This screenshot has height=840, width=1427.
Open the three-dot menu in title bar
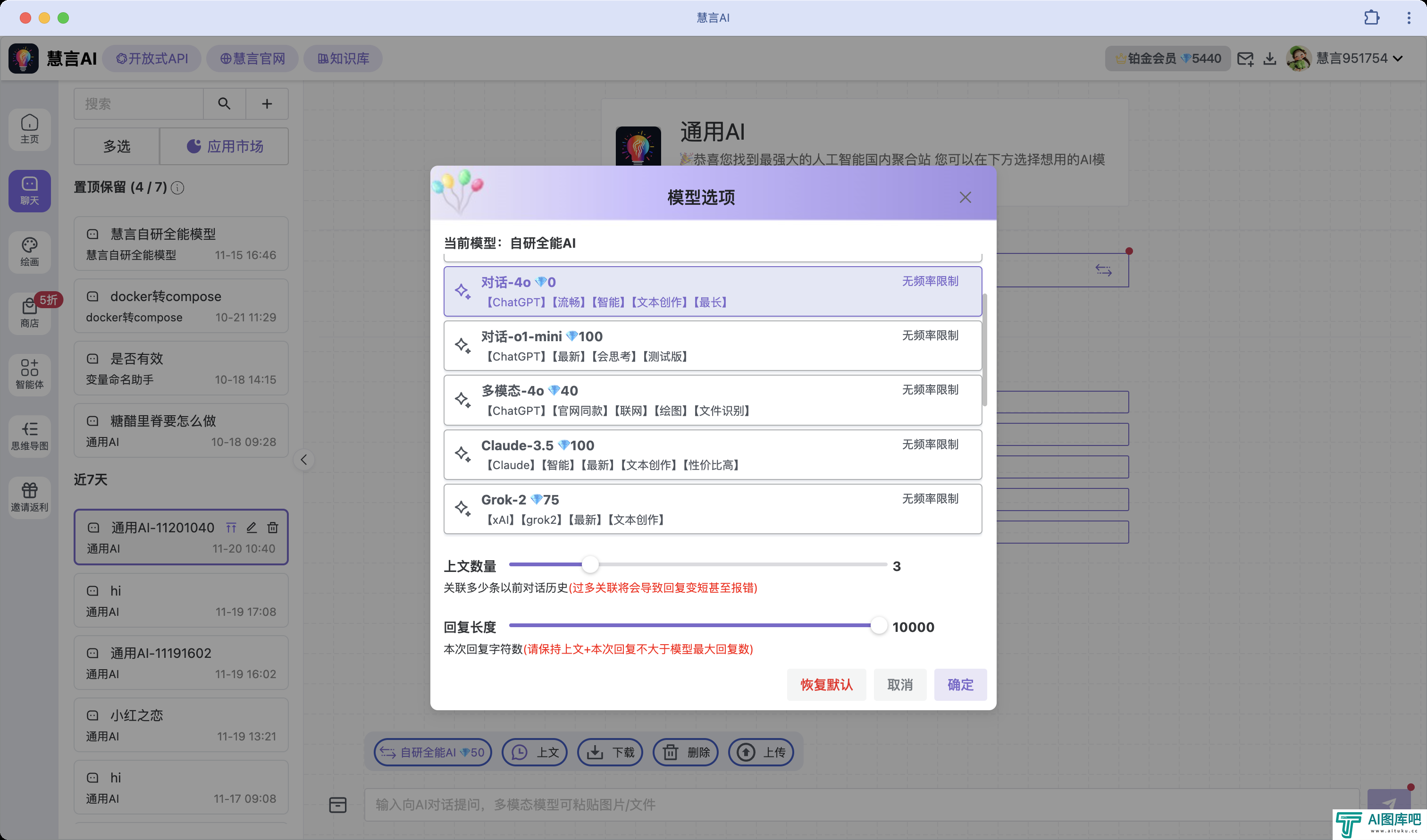tap(1409, 17)
